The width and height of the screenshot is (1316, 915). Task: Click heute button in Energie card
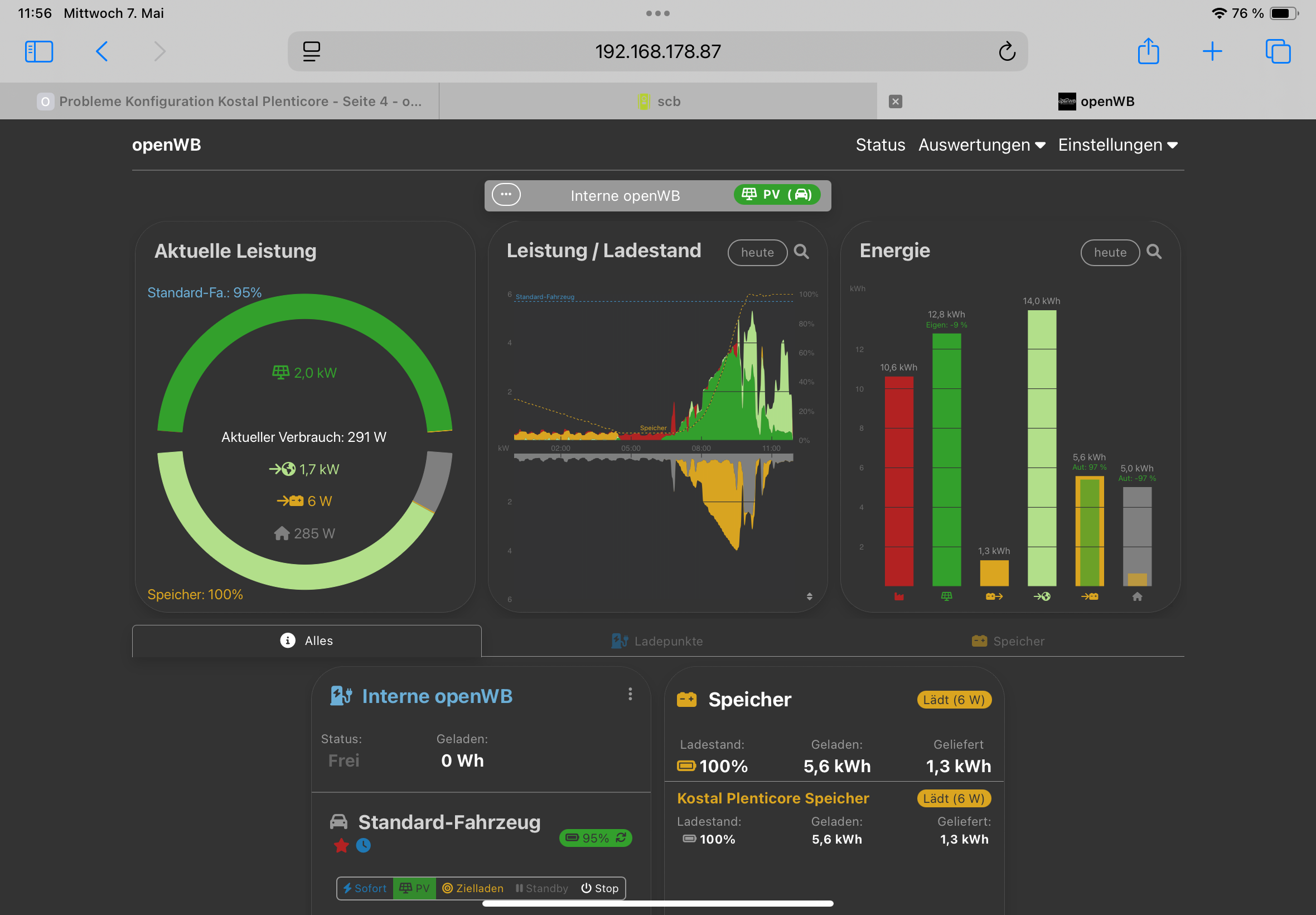click(1110, 253)
